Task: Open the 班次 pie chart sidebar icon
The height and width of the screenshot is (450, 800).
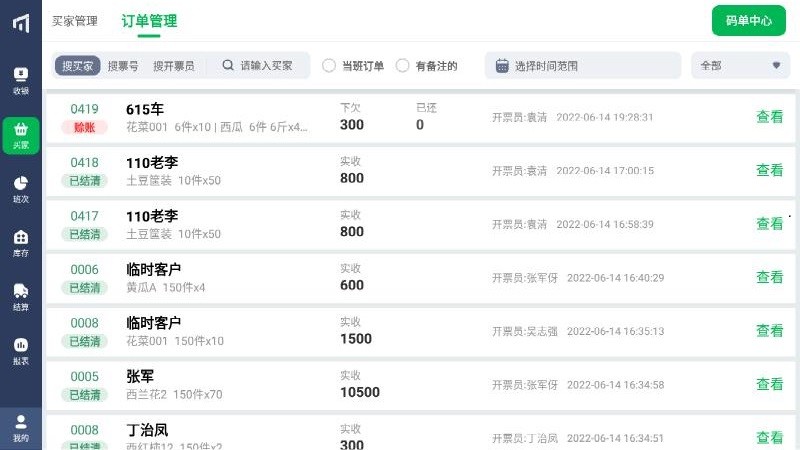Action: tap(20, 189)
